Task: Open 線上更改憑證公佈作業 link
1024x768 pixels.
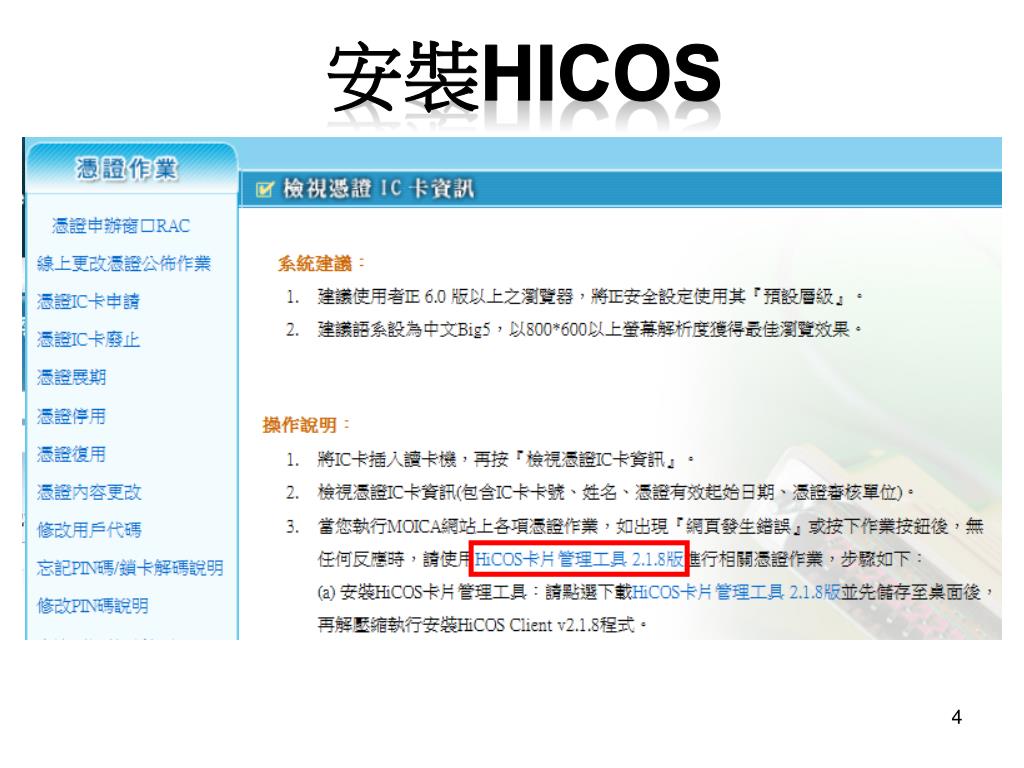Action: (124, 263)
